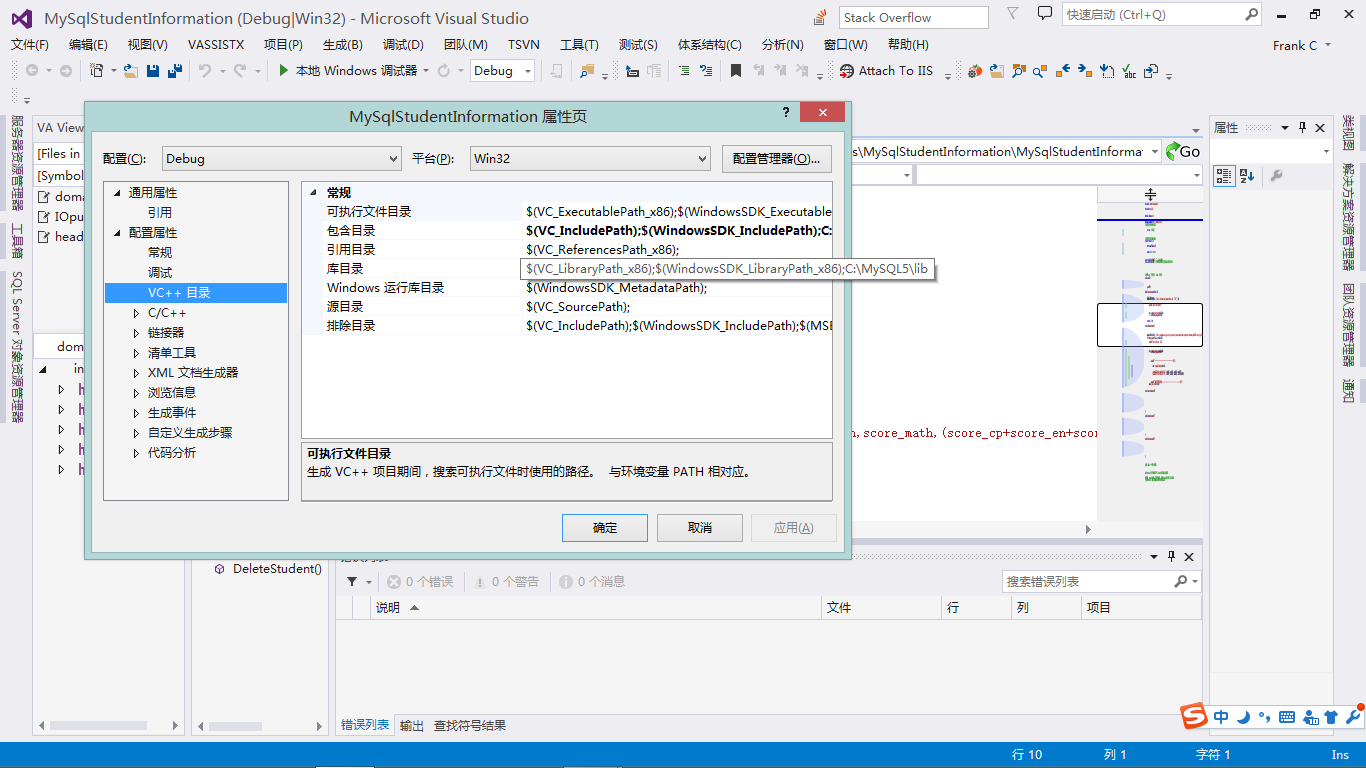Click the feedback speech bubble icon in title bar
Image resolution: width=1366 pixels, height=768 pixels.
[1045, 14]
